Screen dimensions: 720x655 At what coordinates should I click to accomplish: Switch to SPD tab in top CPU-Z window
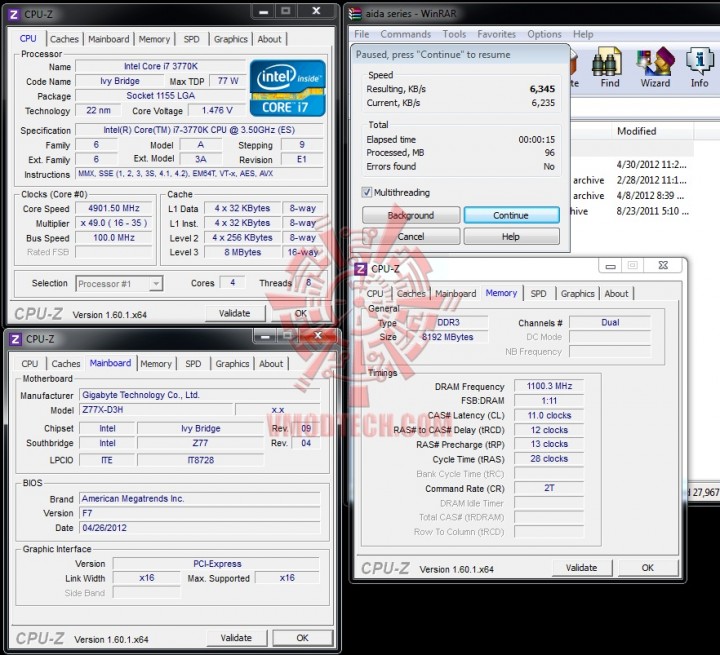point(191,39)
